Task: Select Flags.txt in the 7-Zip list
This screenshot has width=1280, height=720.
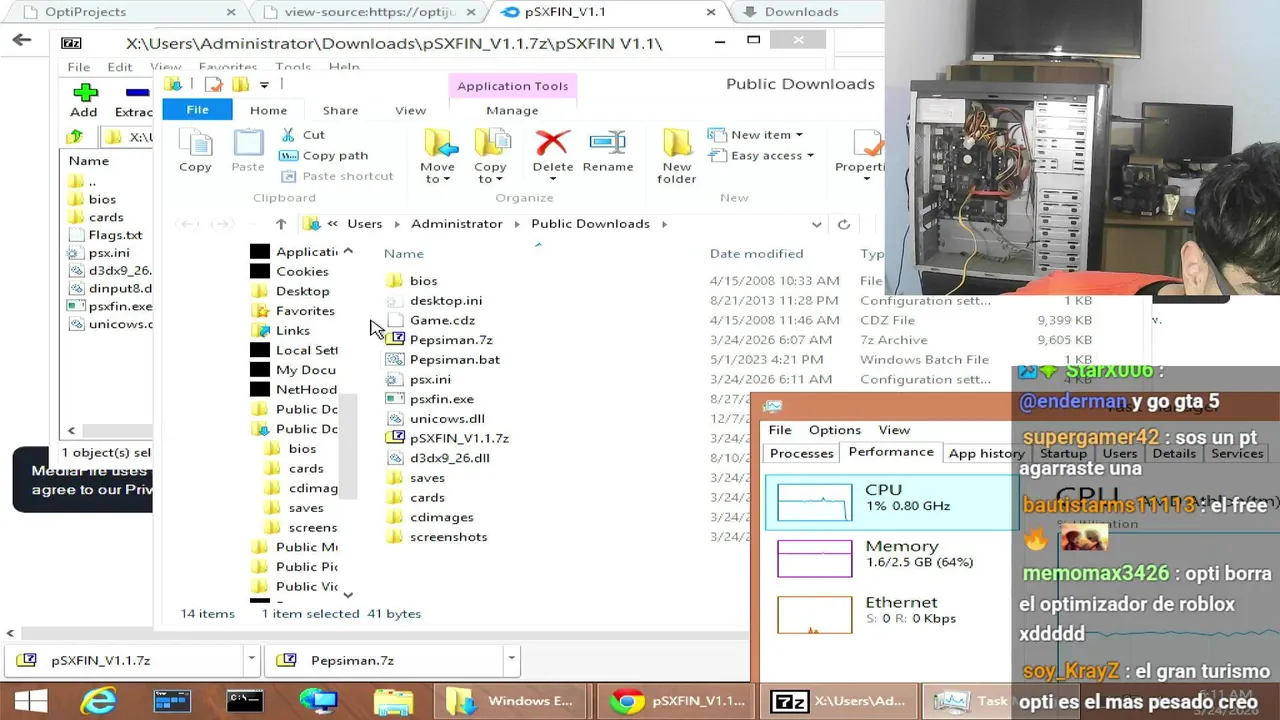Action: point(115,235)
